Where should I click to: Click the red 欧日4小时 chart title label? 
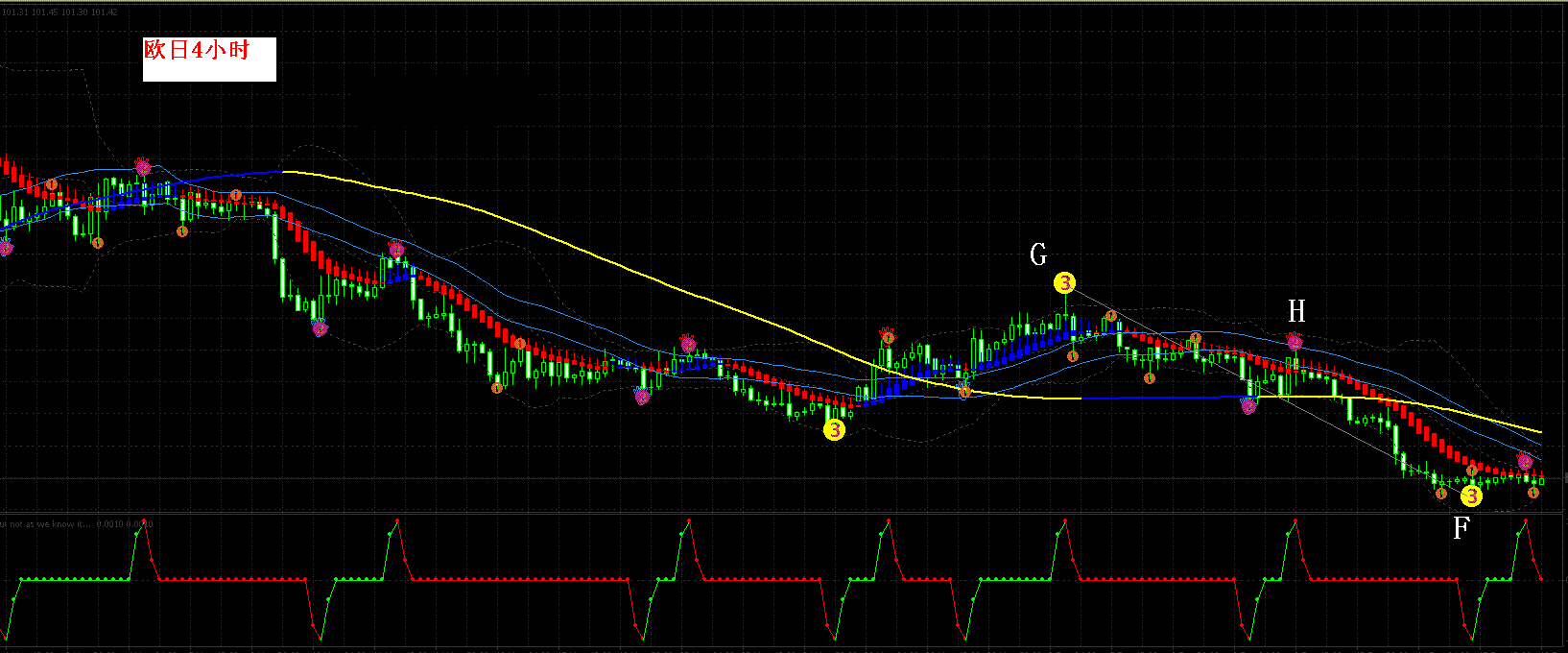(197, 50)
